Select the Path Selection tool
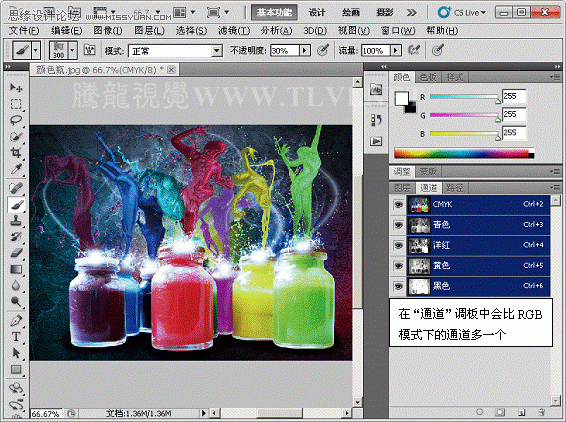Image resolution: width=566 pixels, height=422 pixels. pyautogui.click(x=16, y=353)
